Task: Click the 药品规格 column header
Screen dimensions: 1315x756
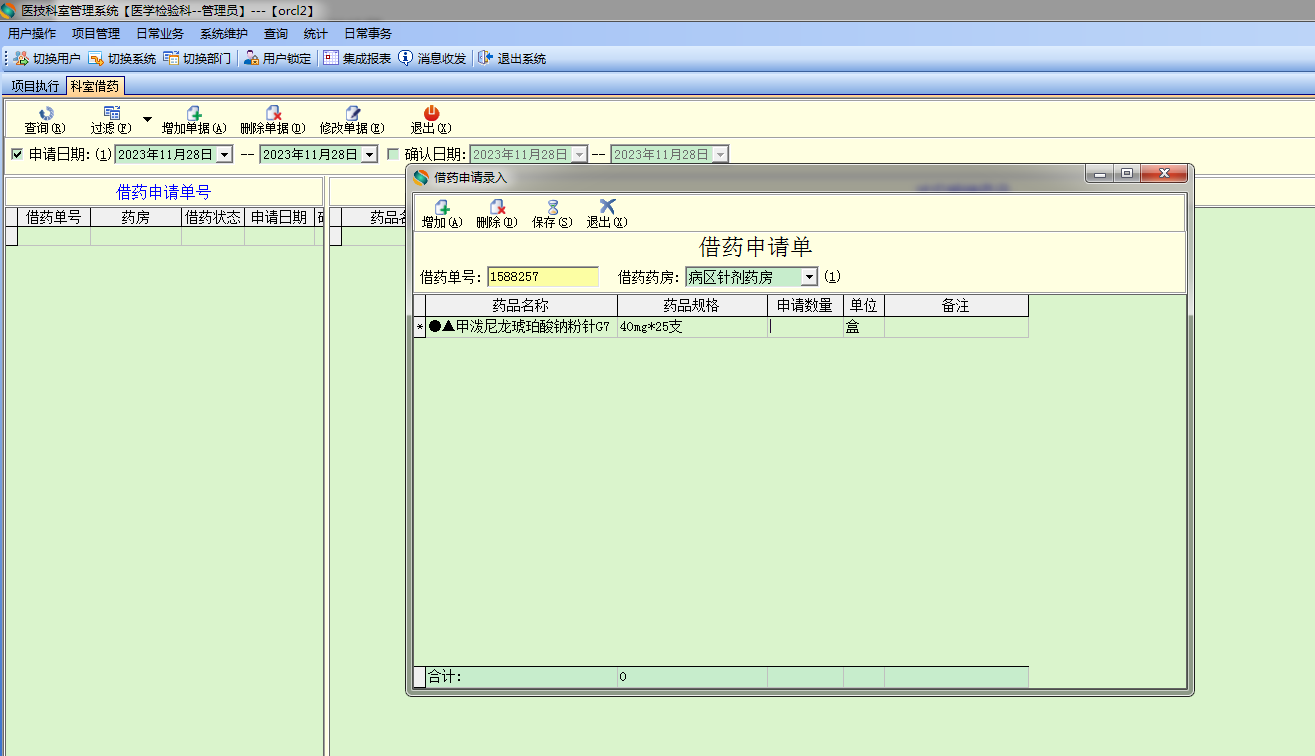Action: point(692,305)
